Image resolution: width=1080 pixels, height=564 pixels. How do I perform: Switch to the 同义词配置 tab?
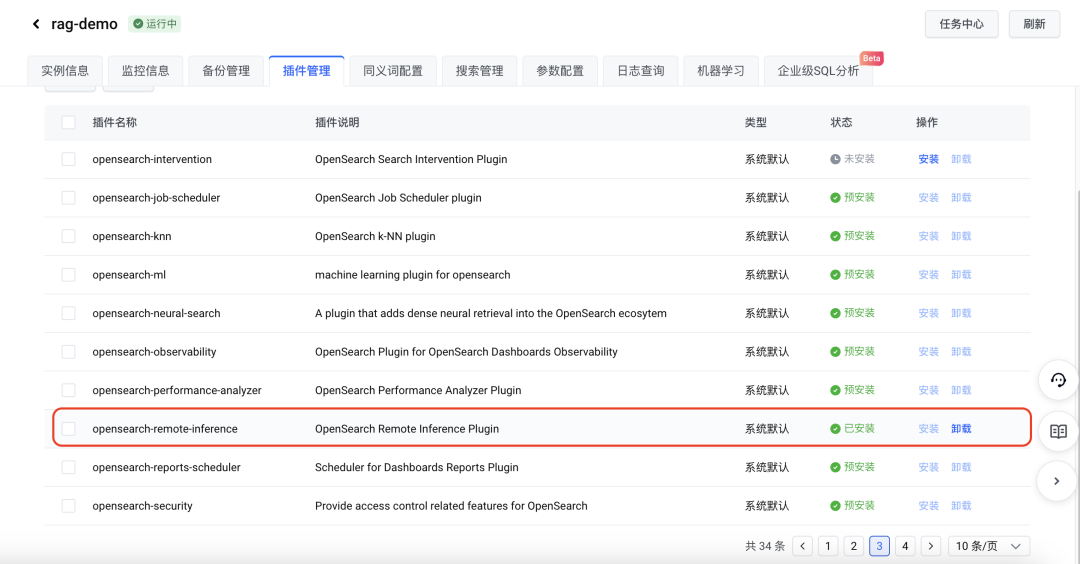click(x=393, y=71)
